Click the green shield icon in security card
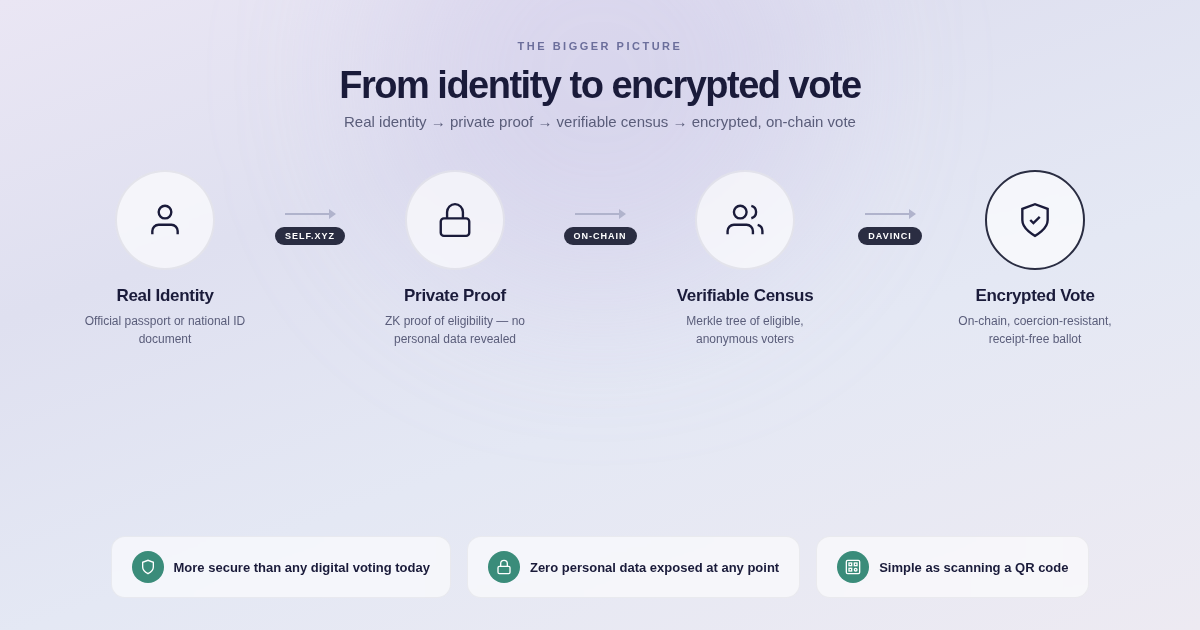This screenshot has width=1200, height=630. [148, 567]
